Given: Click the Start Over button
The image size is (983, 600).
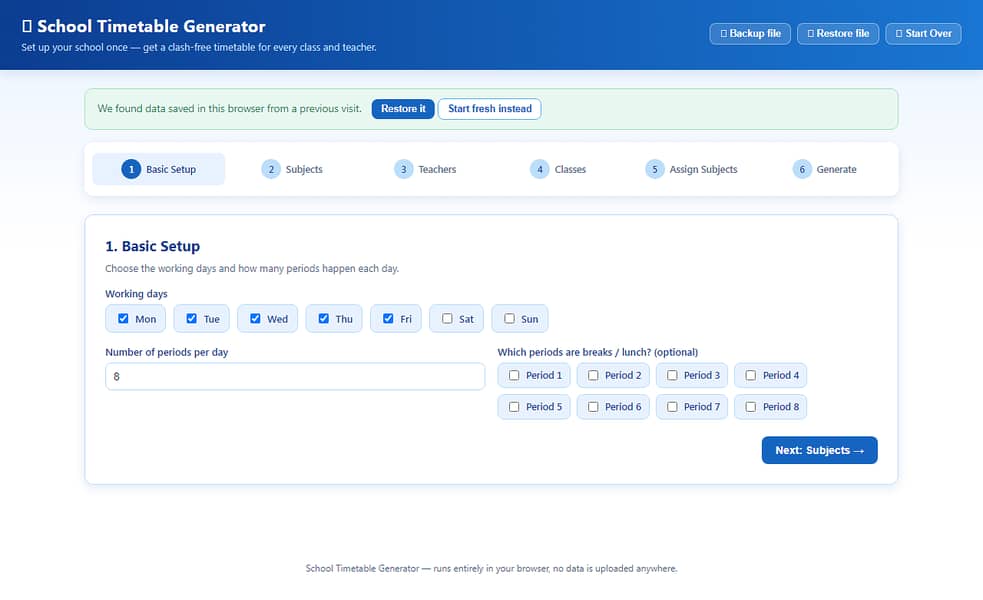Looking at the screenshot, I should (923, 33).
